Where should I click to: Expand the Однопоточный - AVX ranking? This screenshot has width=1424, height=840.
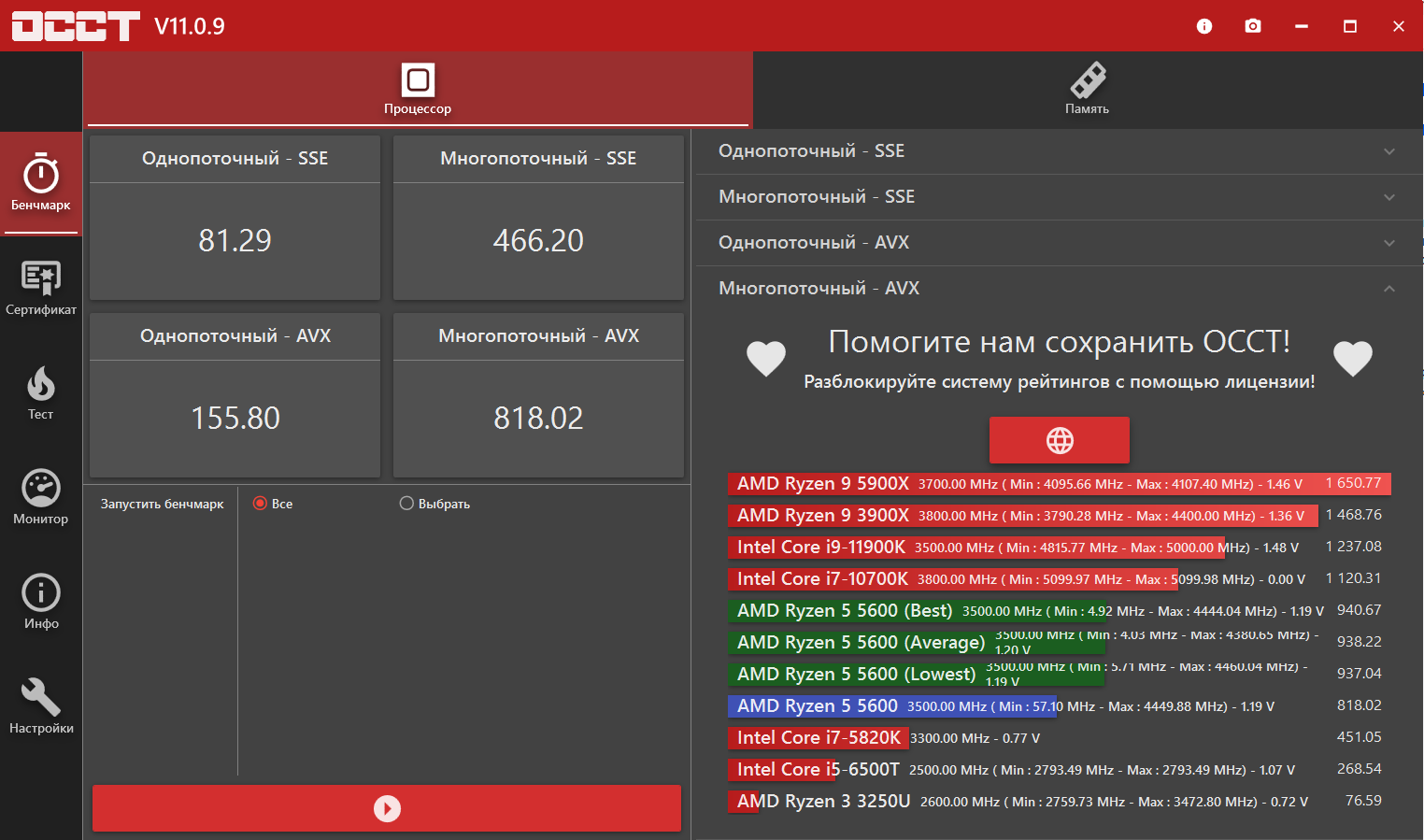point(1059,243)
